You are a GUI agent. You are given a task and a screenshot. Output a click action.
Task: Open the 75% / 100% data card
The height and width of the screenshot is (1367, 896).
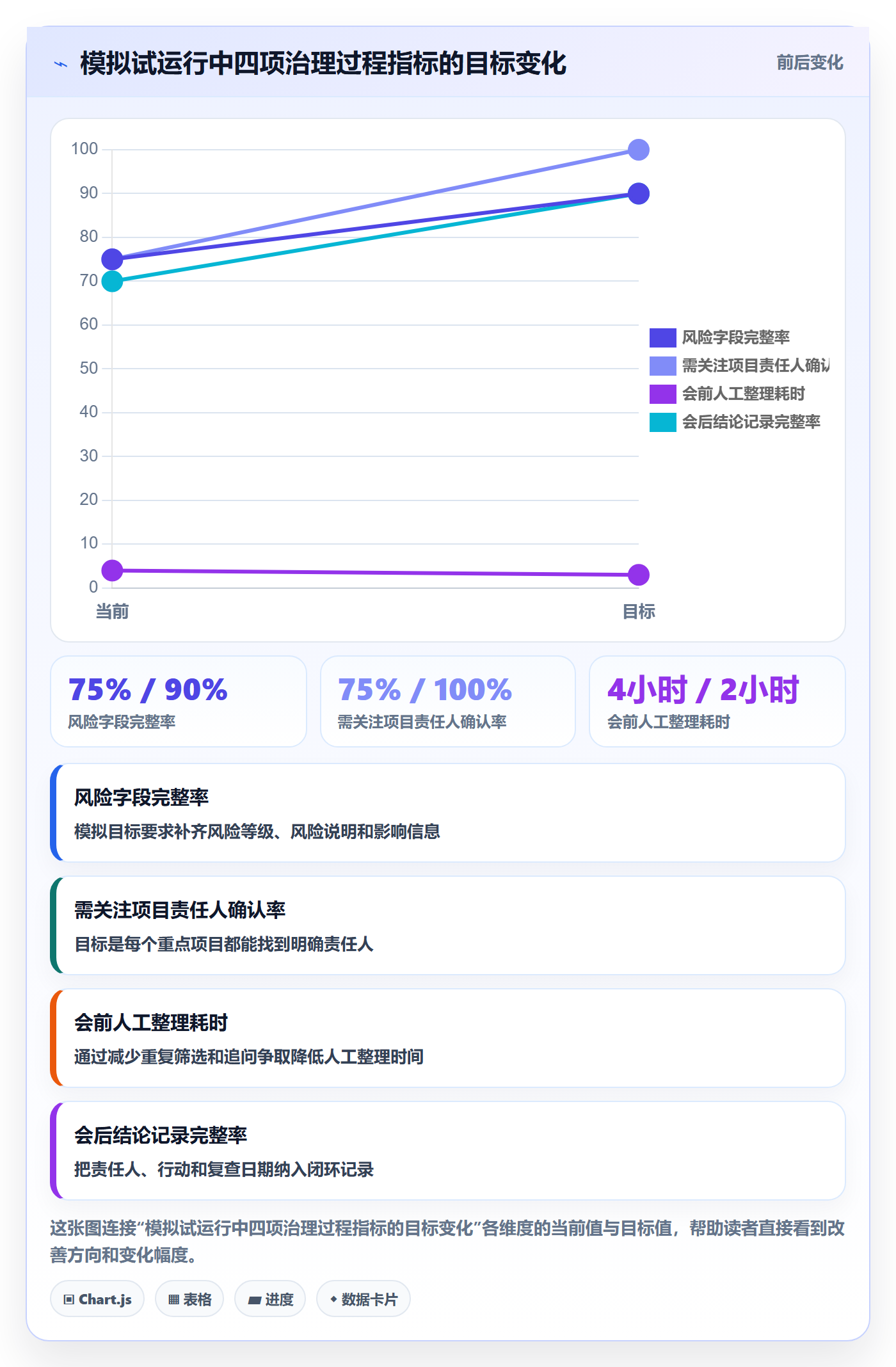pyautogui.click(x=448, y=701)
